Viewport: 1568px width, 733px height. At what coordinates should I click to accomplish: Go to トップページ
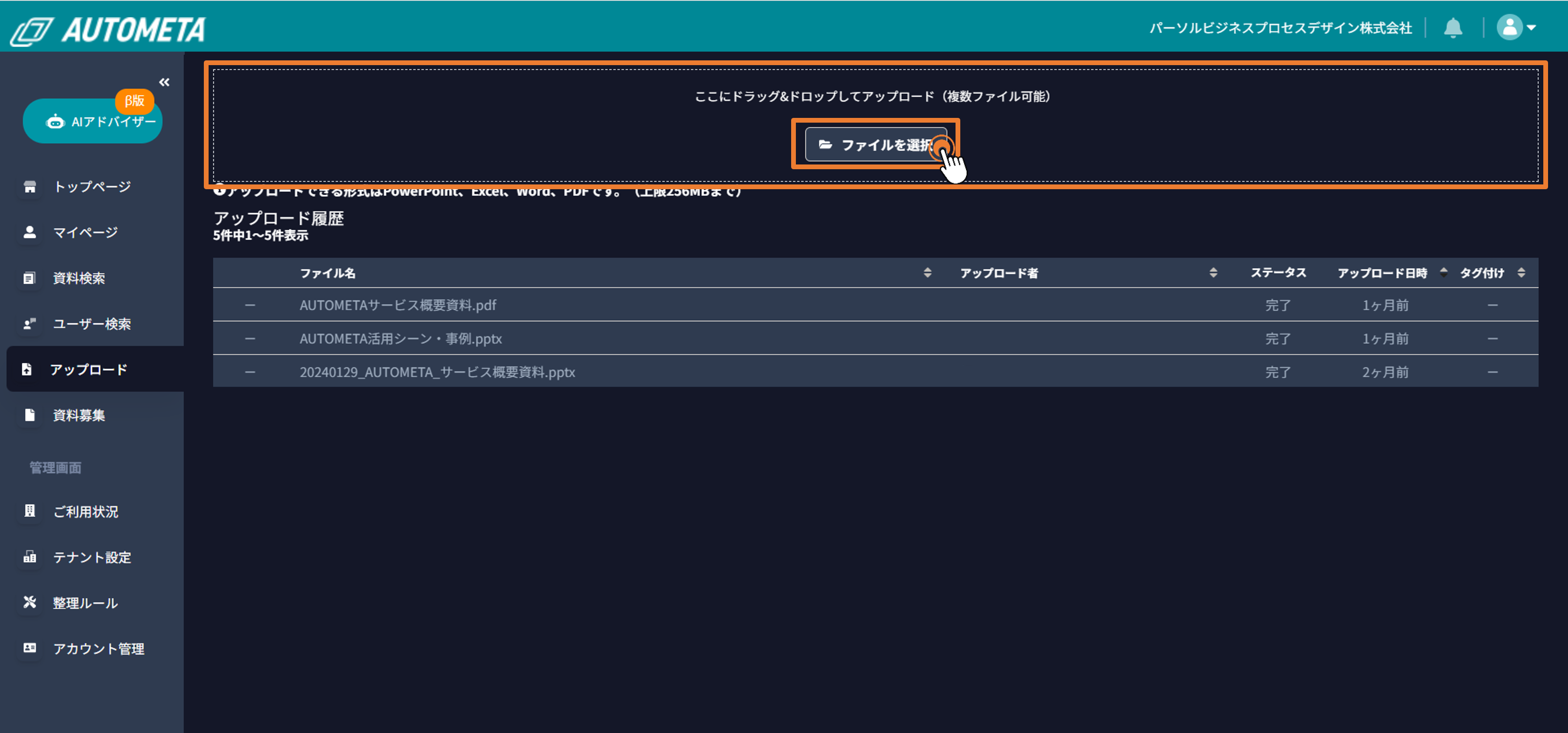coord(92,186)
